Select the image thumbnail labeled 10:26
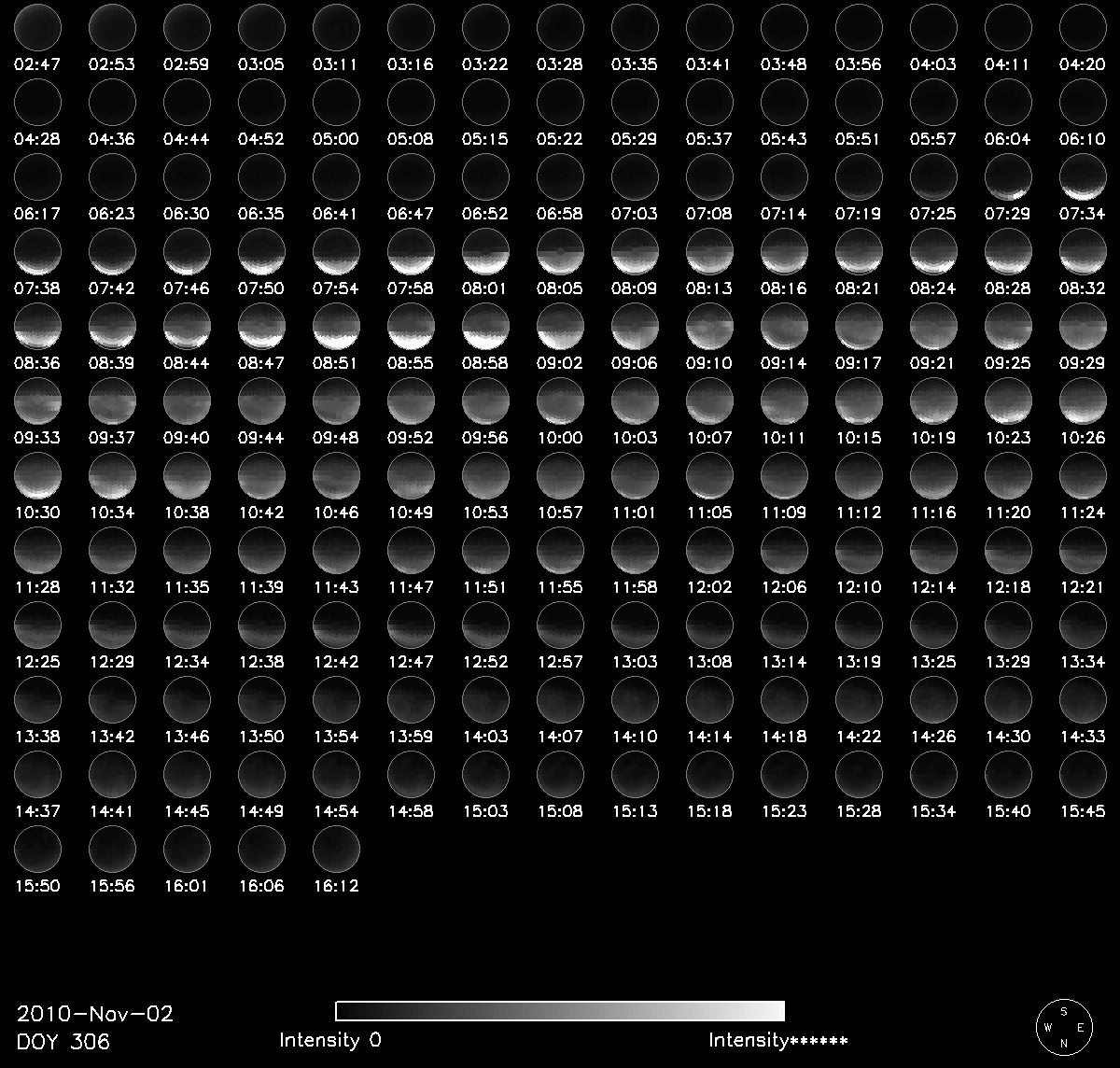 (x=1083, y=400)
